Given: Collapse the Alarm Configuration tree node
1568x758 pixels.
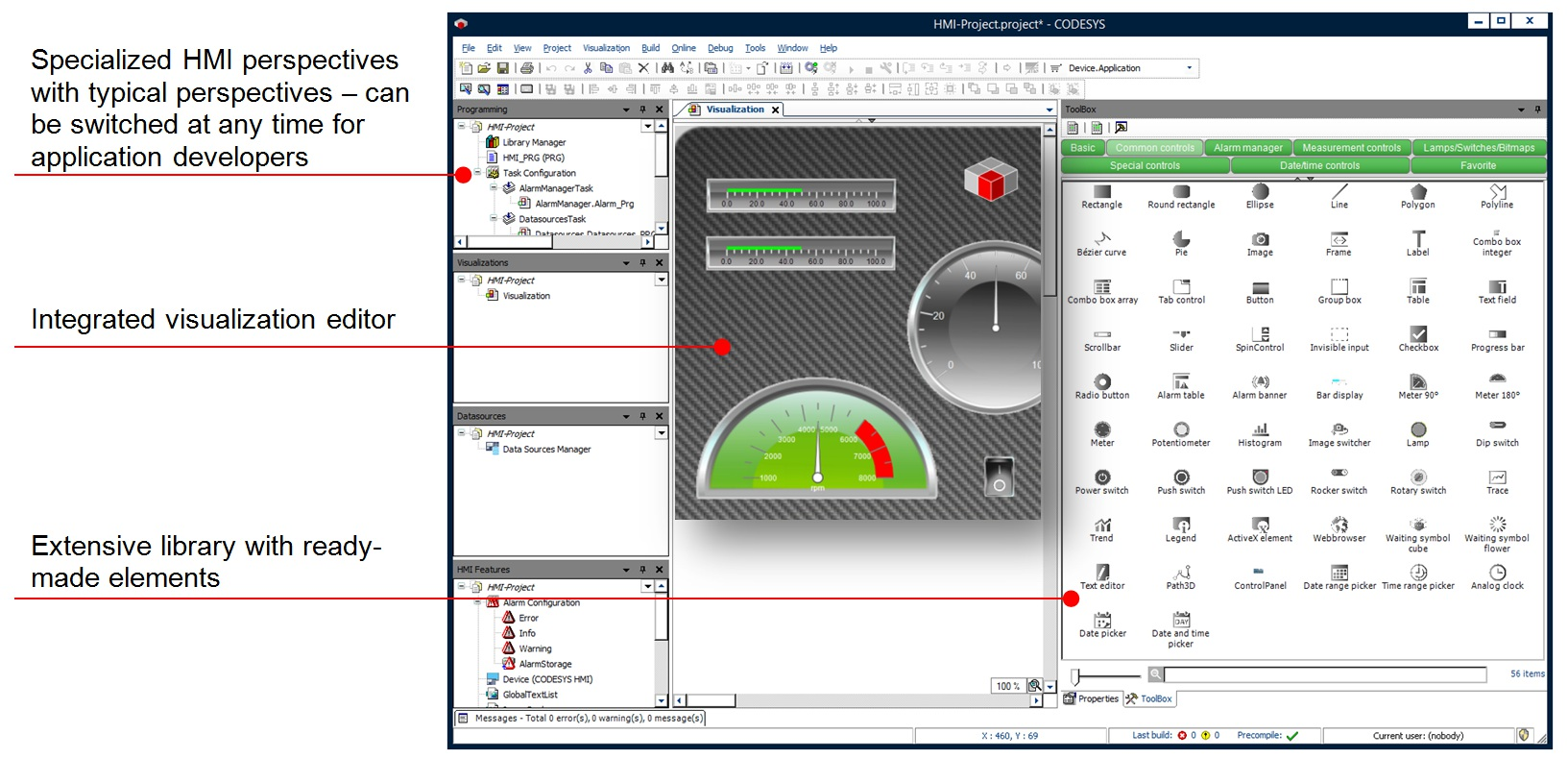Looking at the screenshot, I should [477, 602].
